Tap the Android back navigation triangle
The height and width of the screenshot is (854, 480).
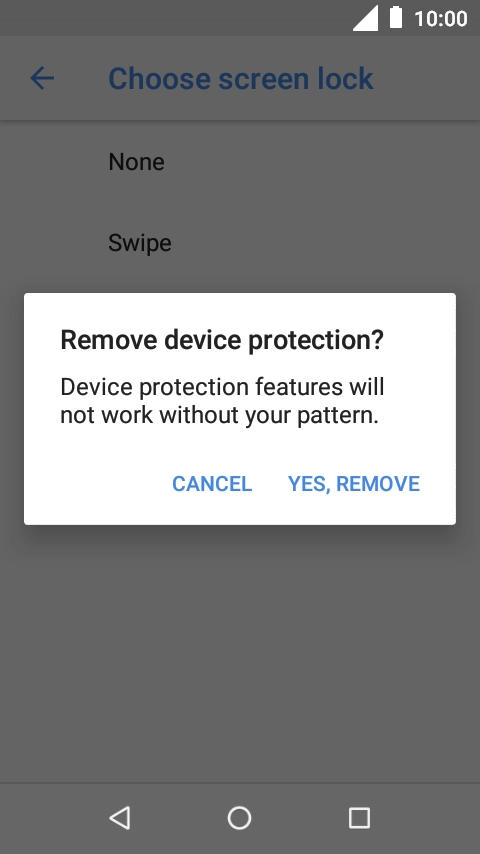pyautogui.click(x=120, y=818)
